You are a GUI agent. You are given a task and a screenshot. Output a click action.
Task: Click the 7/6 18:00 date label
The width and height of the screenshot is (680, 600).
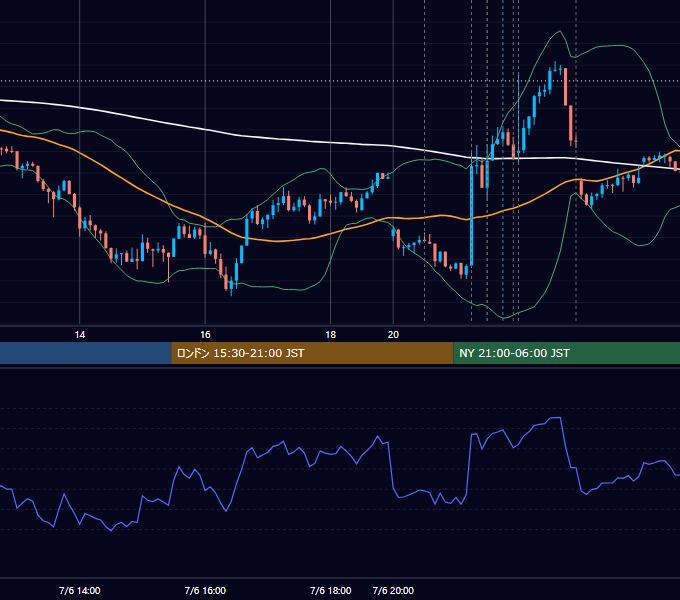pyautogui.click(x=330, y=590)
